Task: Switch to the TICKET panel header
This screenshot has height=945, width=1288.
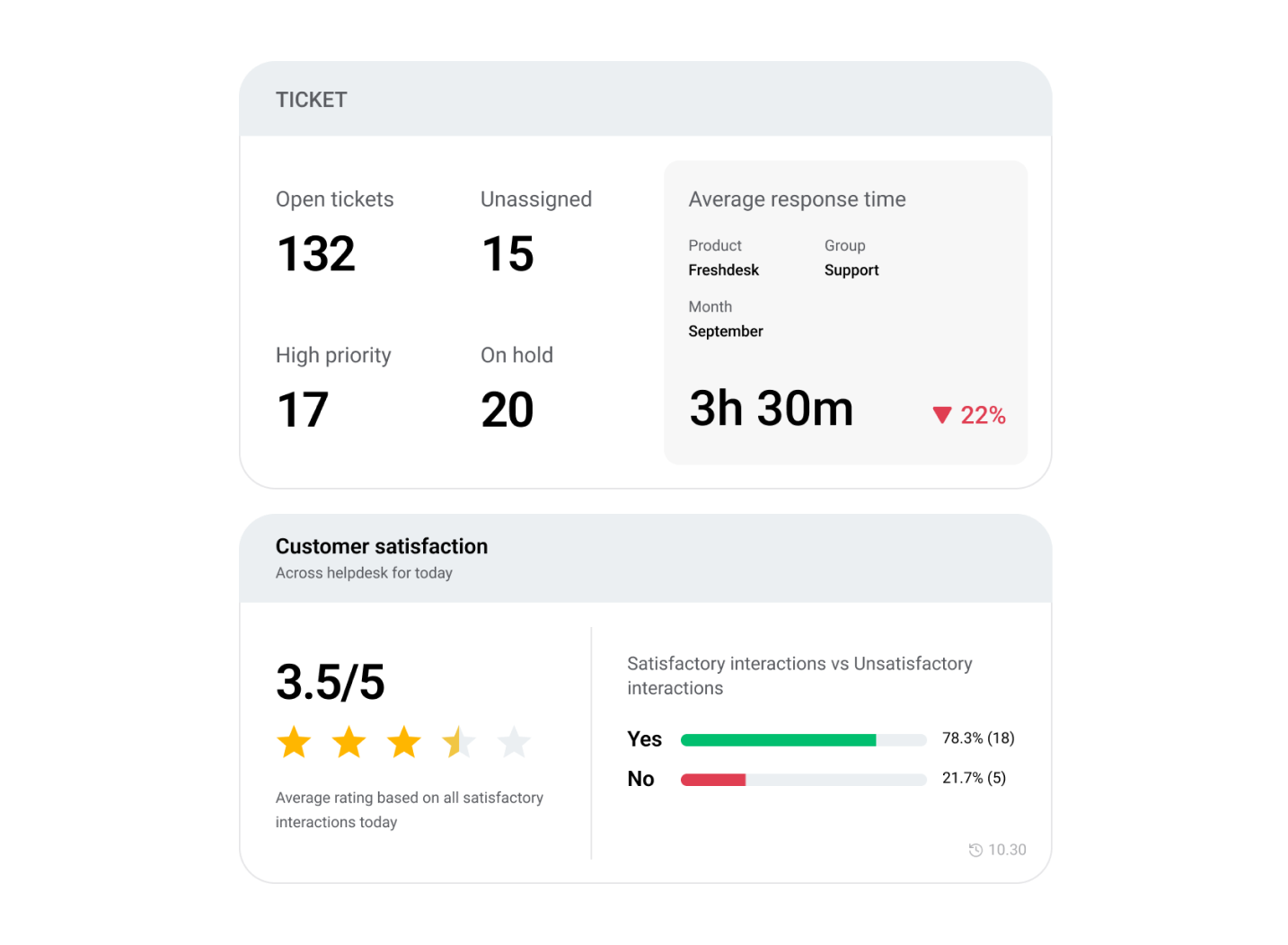Action: [x=311, y=100]
